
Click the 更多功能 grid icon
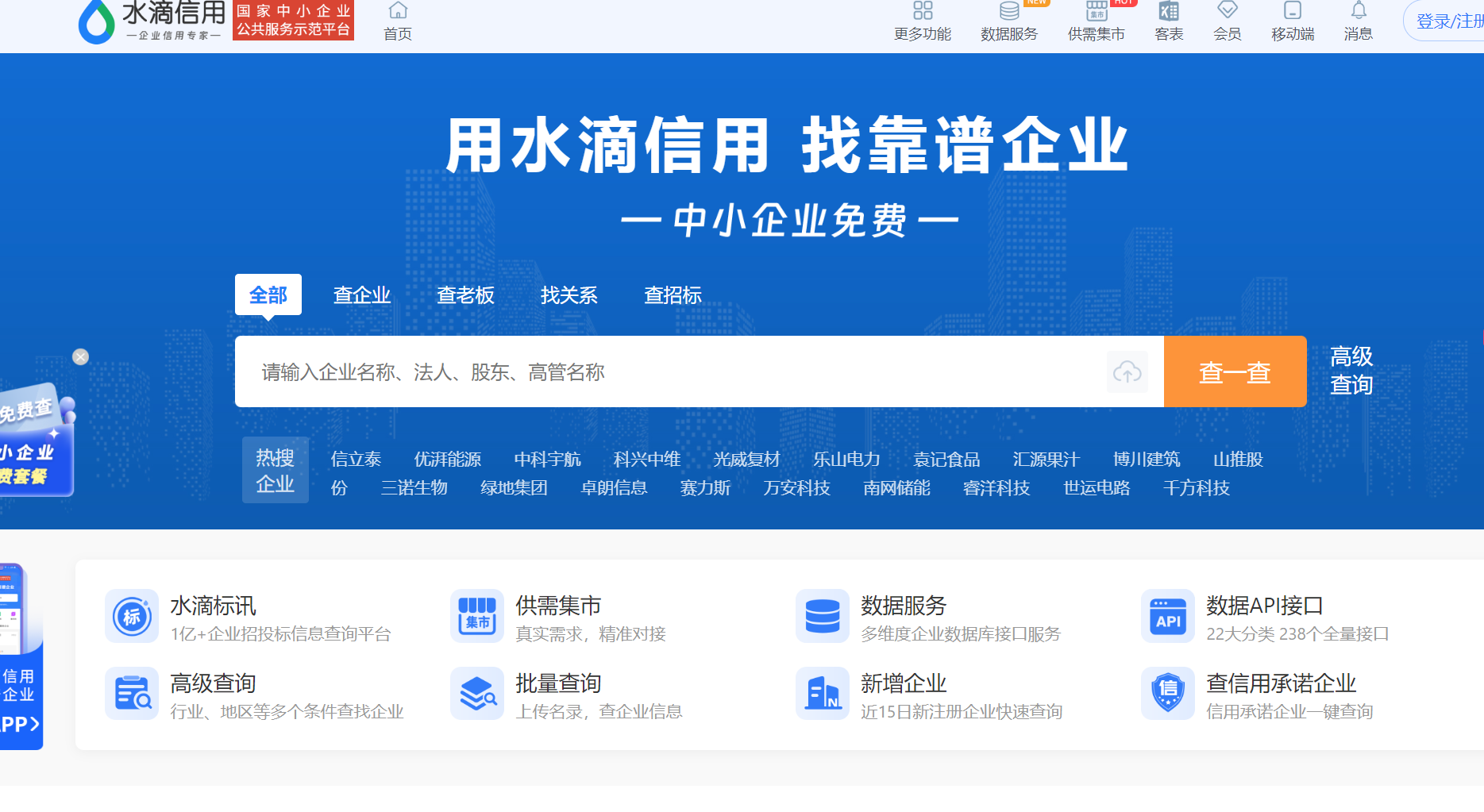(x=922, y=20)
